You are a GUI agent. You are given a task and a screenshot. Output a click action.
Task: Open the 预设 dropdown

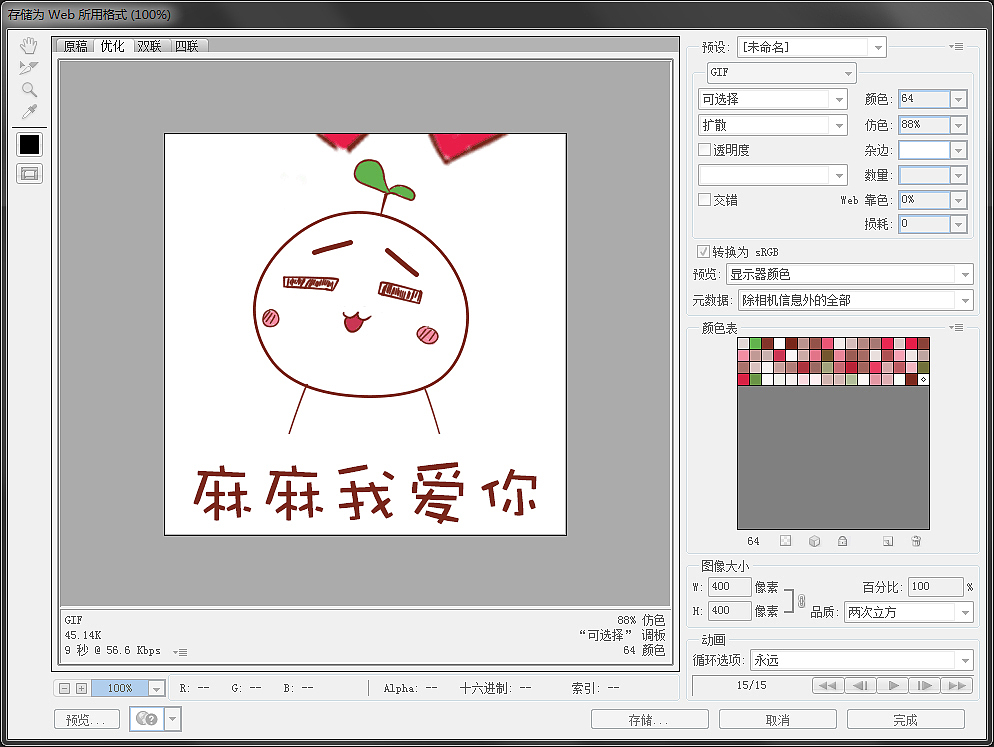pyautogui.click(x=877, y=46)
